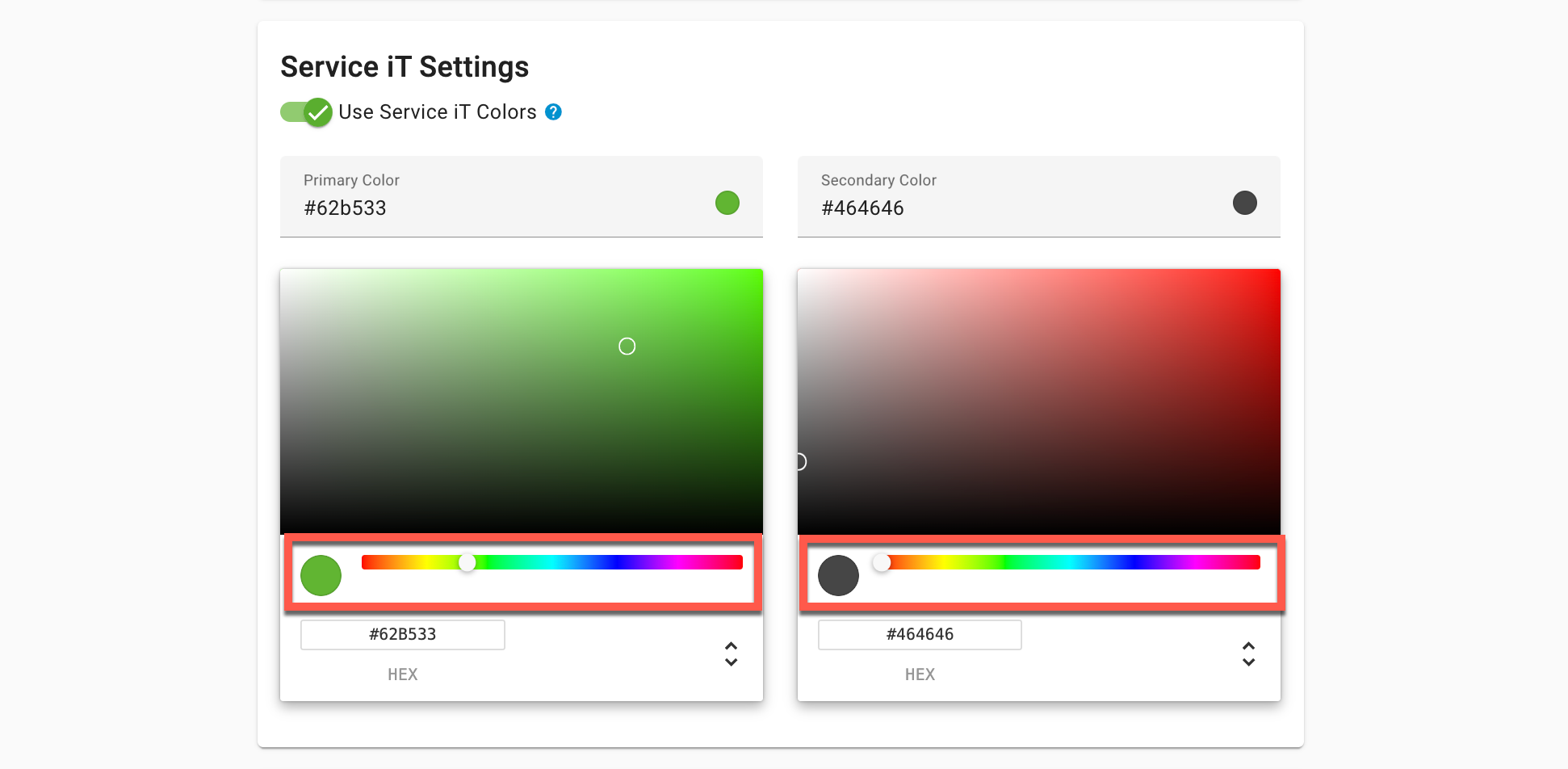Click the dark circle in the Secondary Color field
The width and height of the screenshot is (1568, 769).
pyautogui.click(x=1244, y=203)
